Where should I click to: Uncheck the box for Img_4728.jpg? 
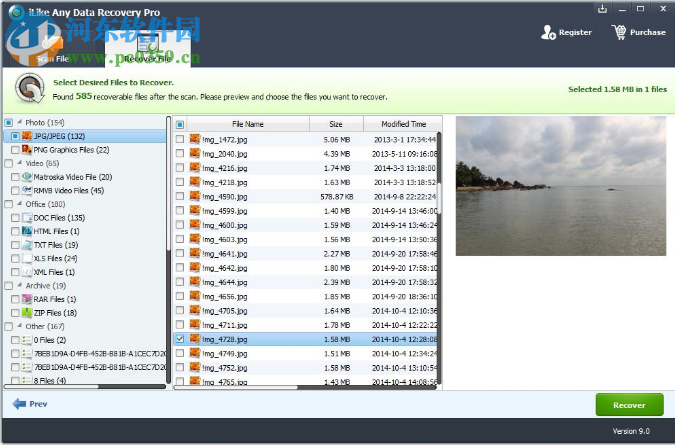coord(180,339)
